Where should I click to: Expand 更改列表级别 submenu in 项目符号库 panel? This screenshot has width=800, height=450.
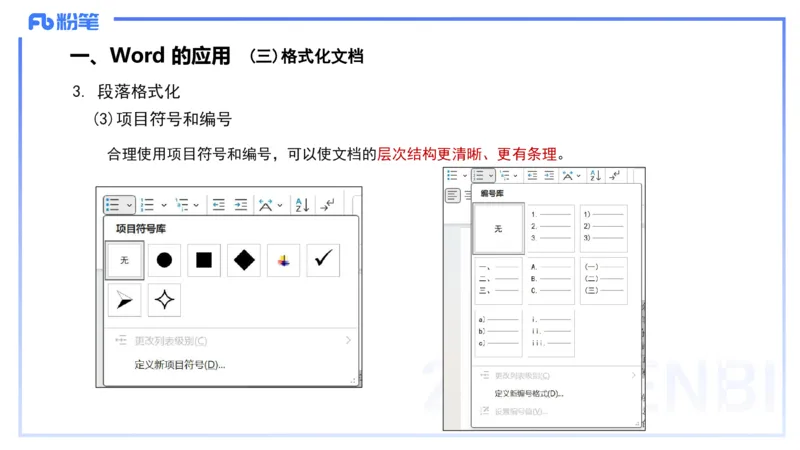(348, 340)
